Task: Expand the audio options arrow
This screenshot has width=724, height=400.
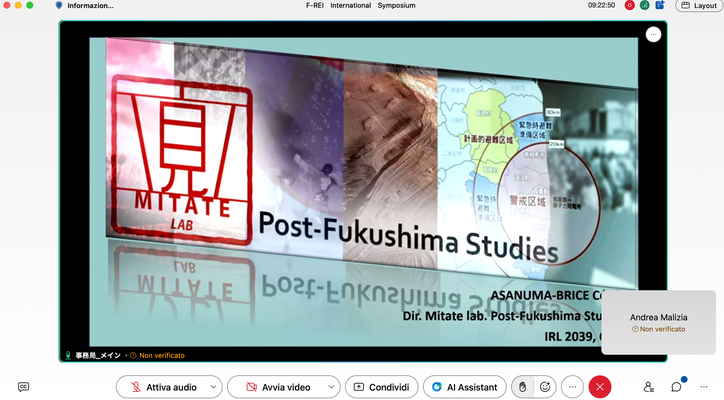Action: pyautogui.click(x=213, y=387)
